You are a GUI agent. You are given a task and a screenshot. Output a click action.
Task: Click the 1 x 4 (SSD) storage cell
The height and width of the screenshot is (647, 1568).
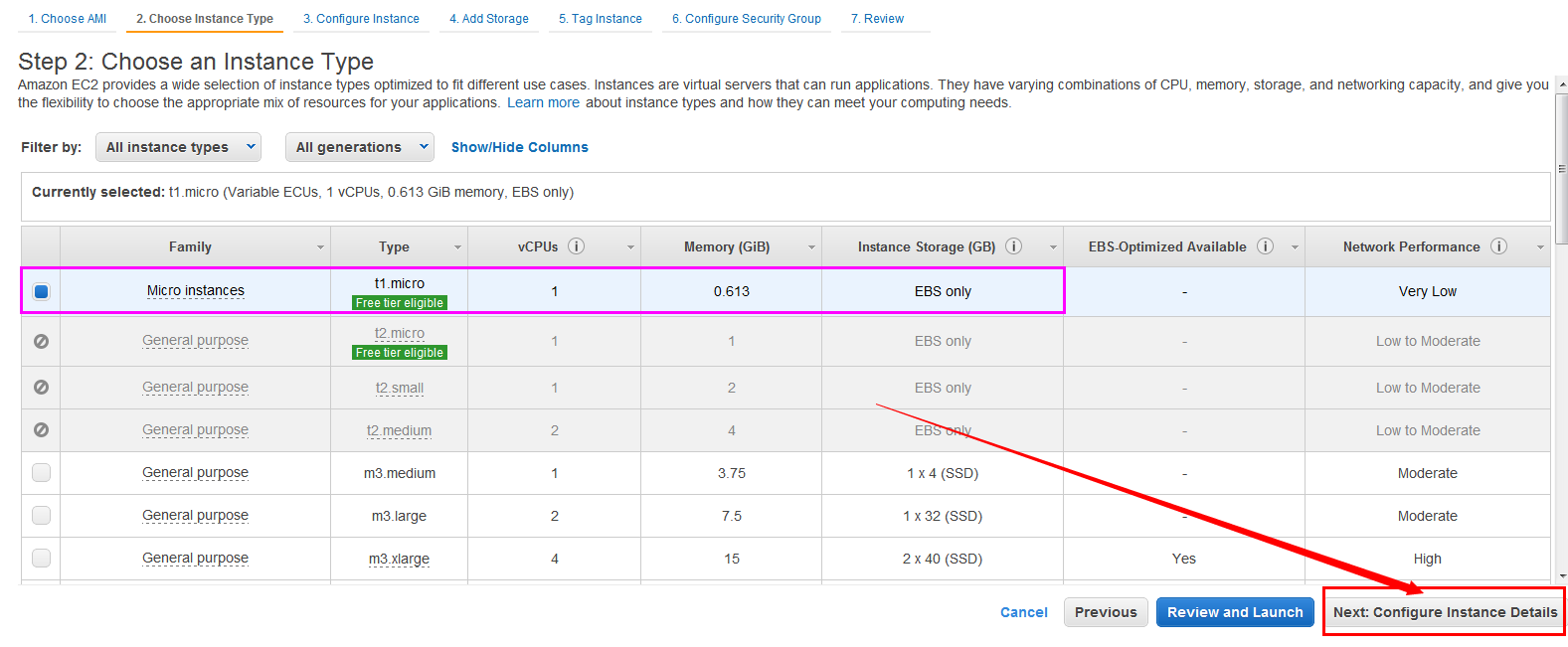(943, 473)
